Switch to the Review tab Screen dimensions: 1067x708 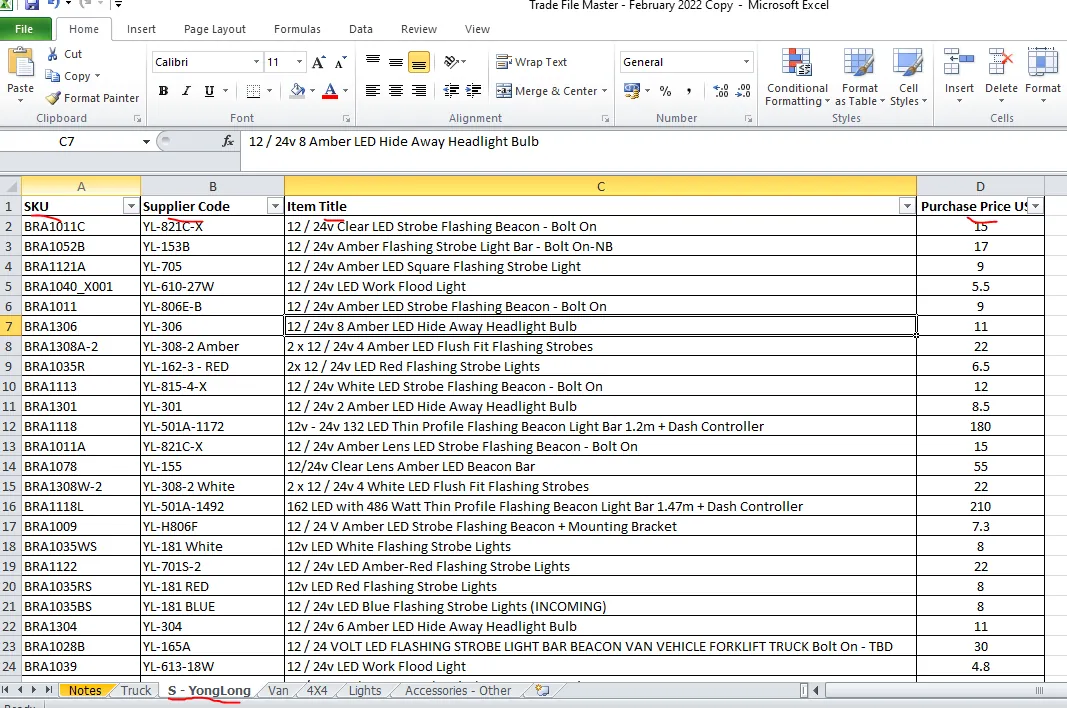pos(418,29)
